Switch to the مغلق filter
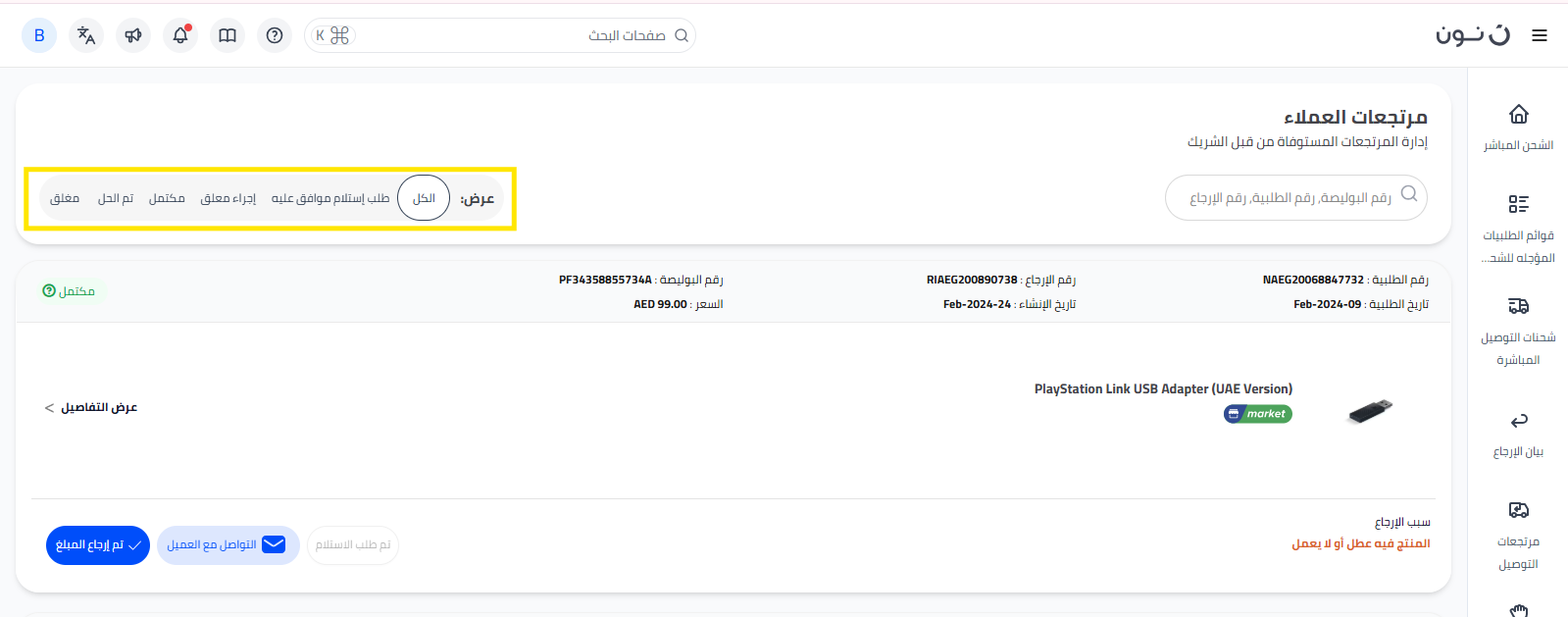 (65, 198)
